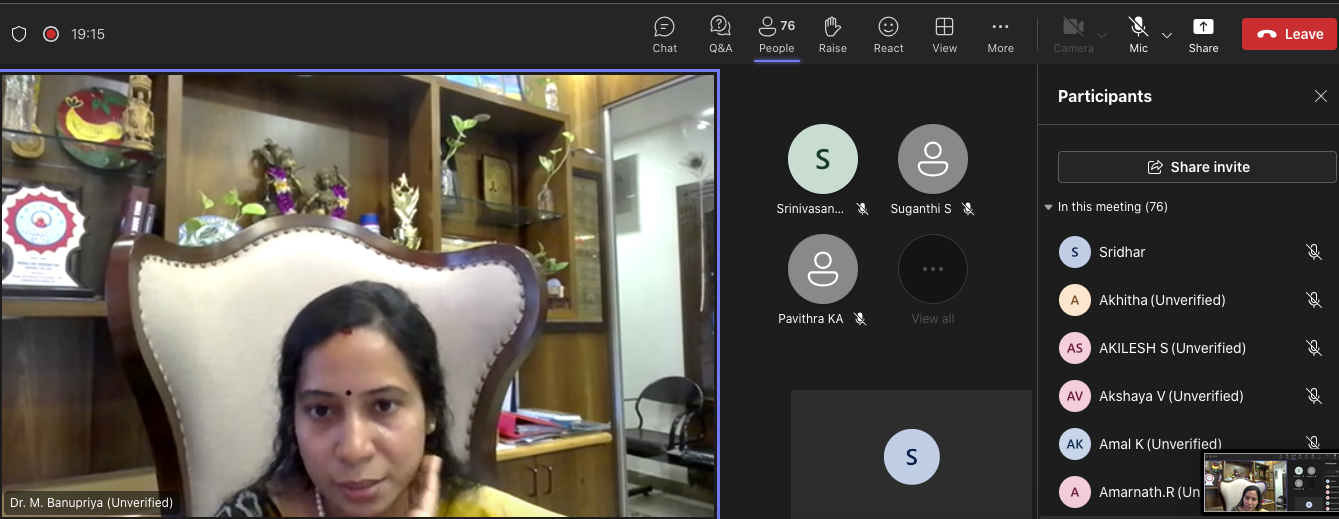The image size is (1339, 519).
Task: Change the meeting View layout
Action: tap(944, 34)
